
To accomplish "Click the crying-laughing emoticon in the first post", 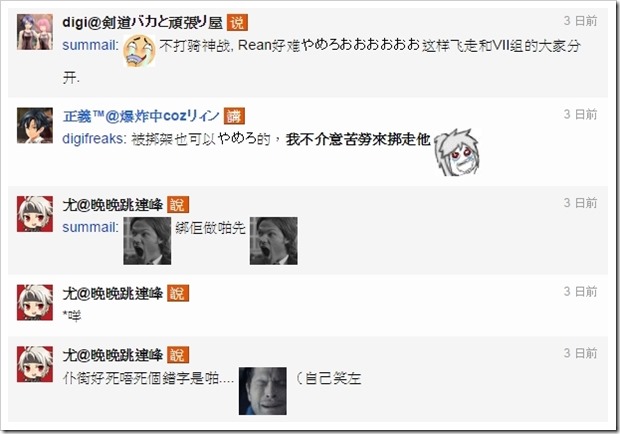I will [139, 50].
